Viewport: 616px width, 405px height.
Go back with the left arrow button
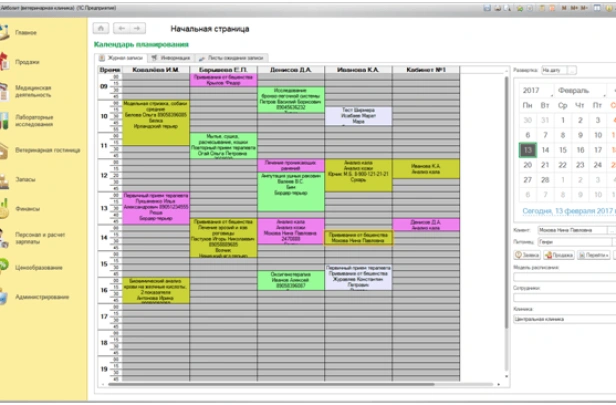pos(123,30)
